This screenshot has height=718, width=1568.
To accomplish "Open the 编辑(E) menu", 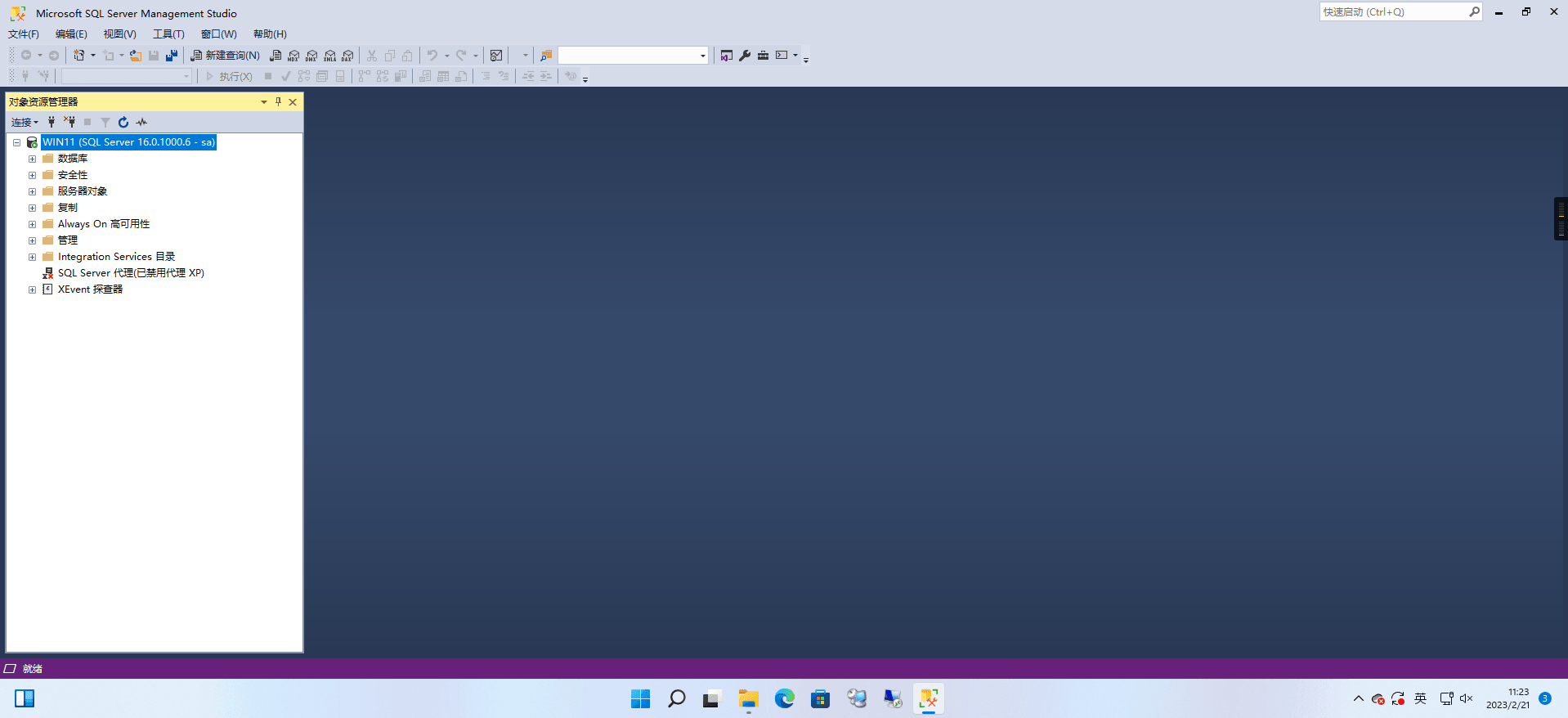I will (71, 34).
